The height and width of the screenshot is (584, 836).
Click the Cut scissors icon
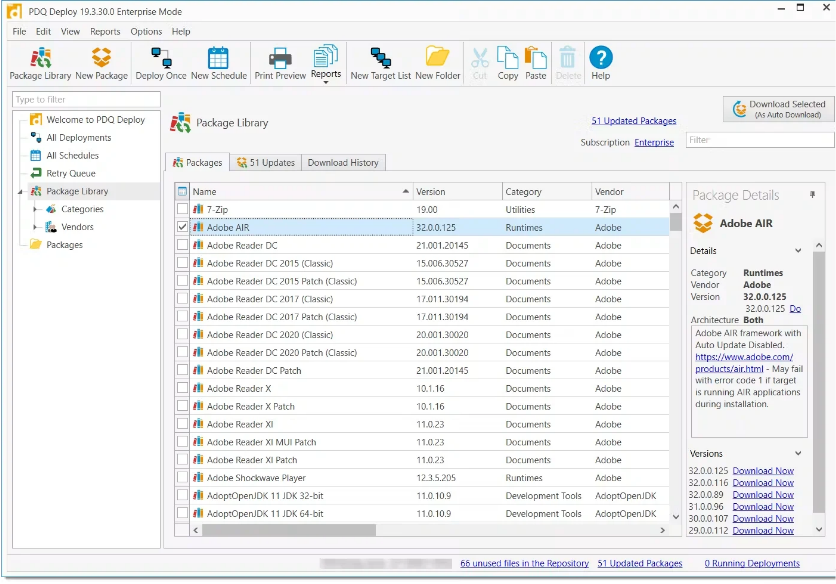point(480,63)
